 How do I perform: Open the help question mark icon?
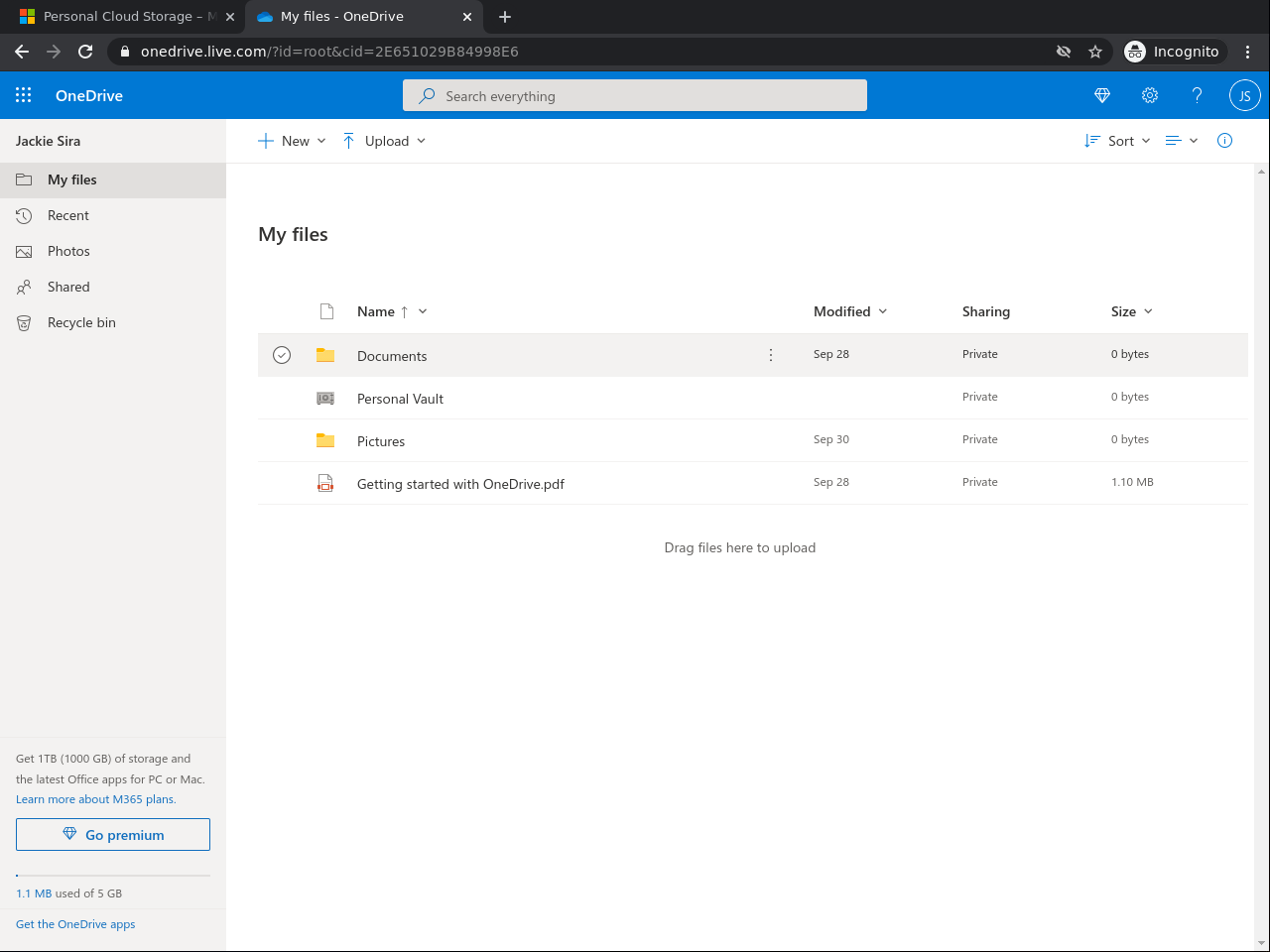[x=1197, y=95]
